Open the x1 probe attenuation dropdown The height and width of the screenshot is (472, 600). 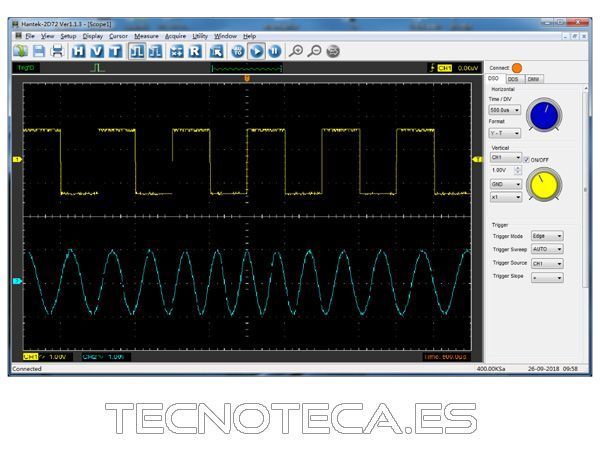[506, 197]
